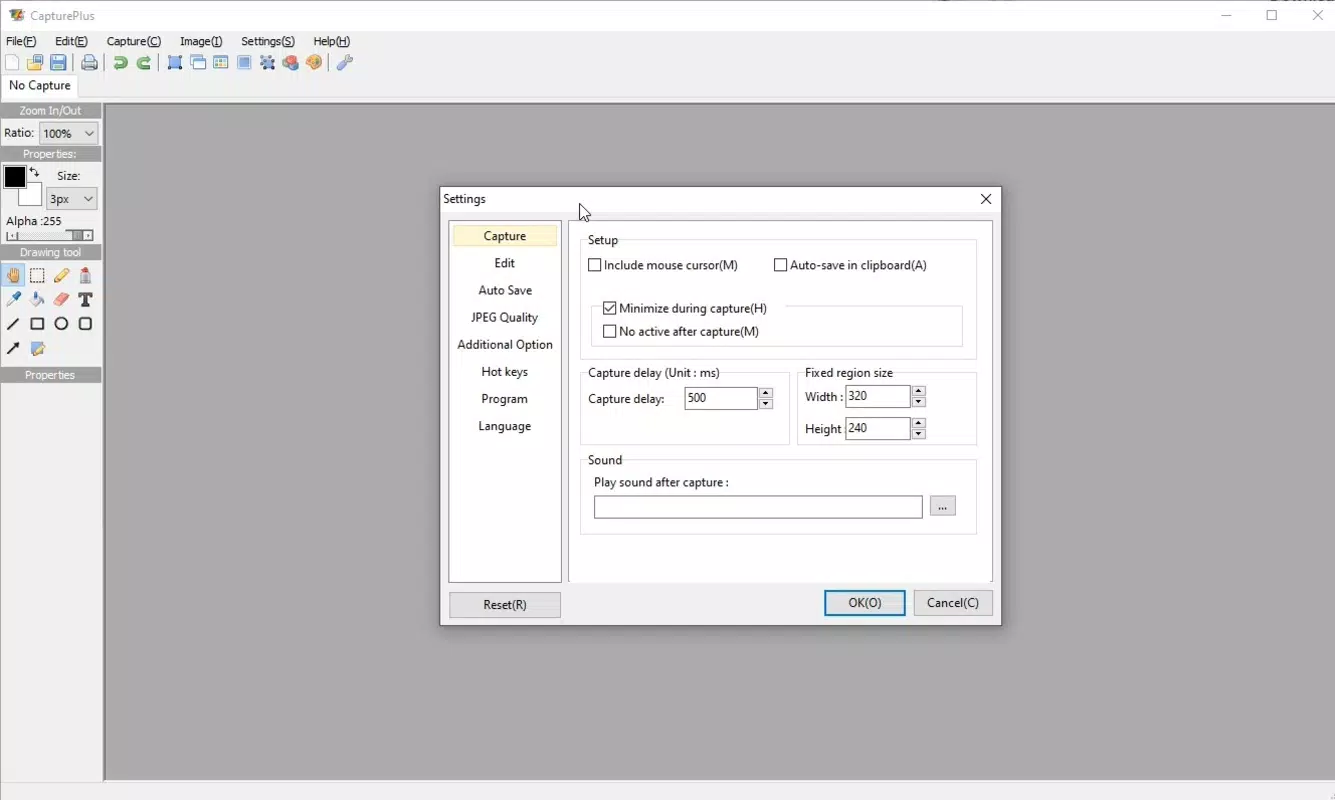Increase the fixed region Width
The width and height of the screenshot is (1335, 800).
click(x=919, y=391)
